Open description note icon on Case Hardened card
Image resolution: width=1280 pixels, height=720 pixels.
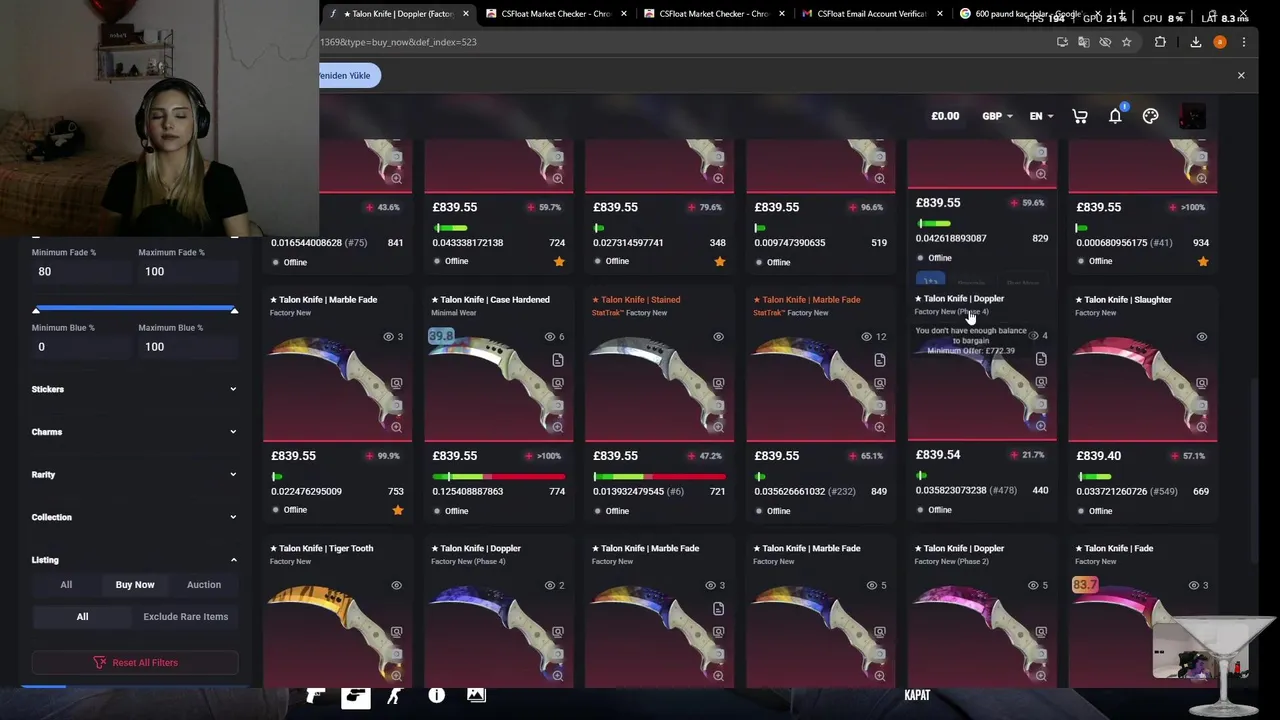557,360
